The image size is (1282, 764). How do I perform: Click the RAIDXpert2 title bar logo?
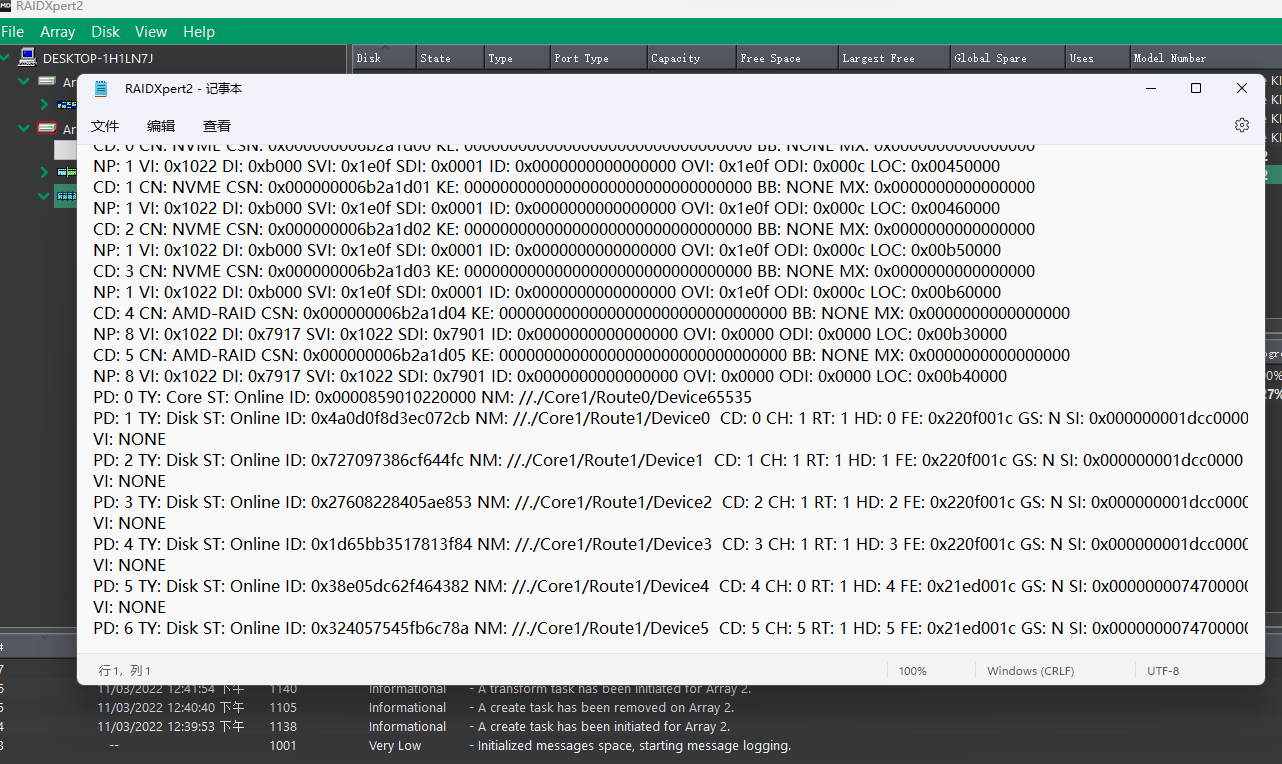6,6
